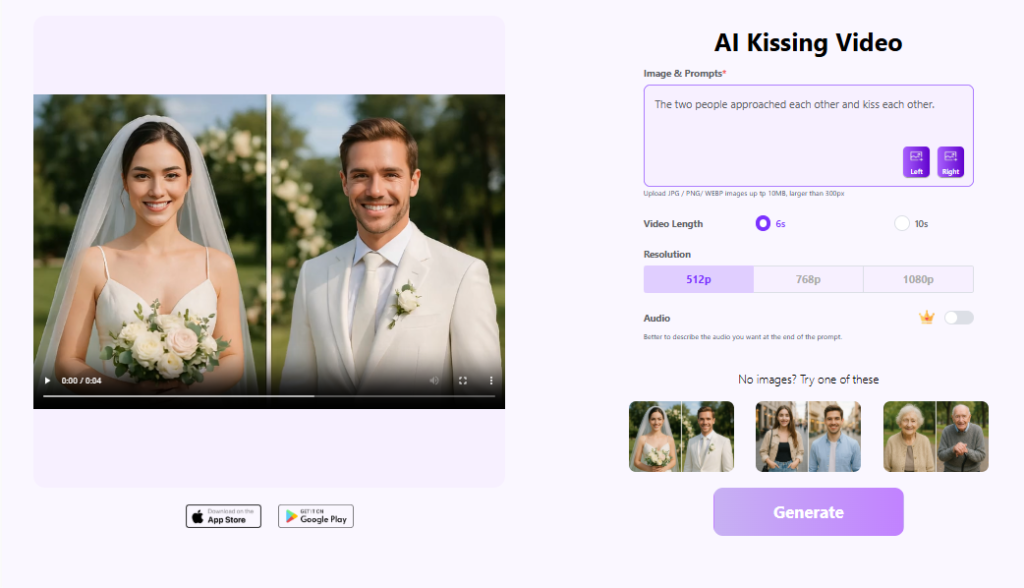Open the Google Play download badge

(315, 516)
